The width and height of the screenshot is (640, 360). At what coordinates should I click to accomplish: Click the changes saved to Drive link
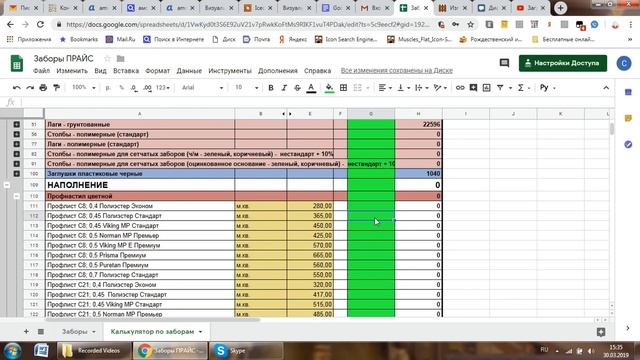[x=397, y=71]
